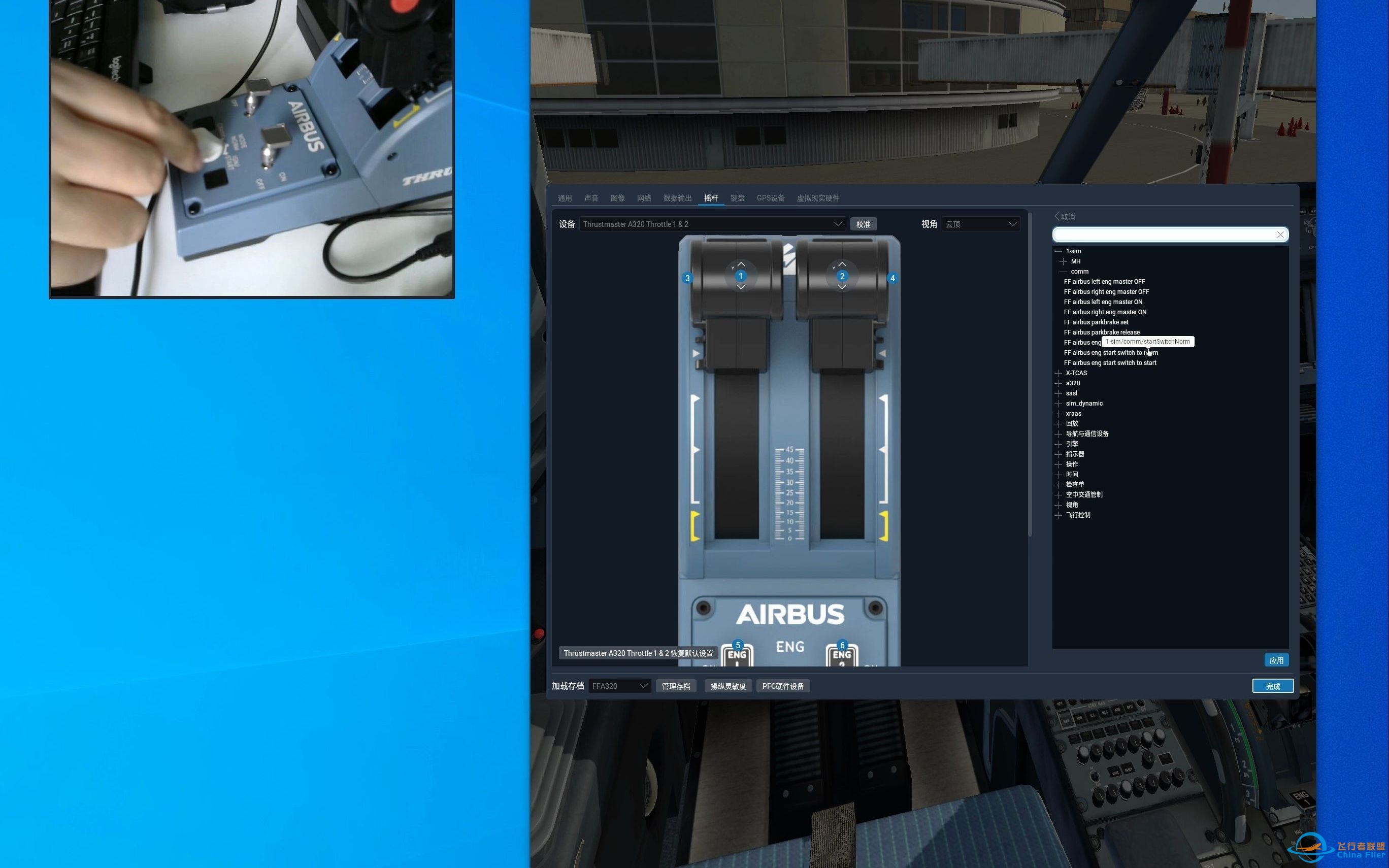
Task: Select FF airbus eng start switch to norm
Action: [1111, 353]
